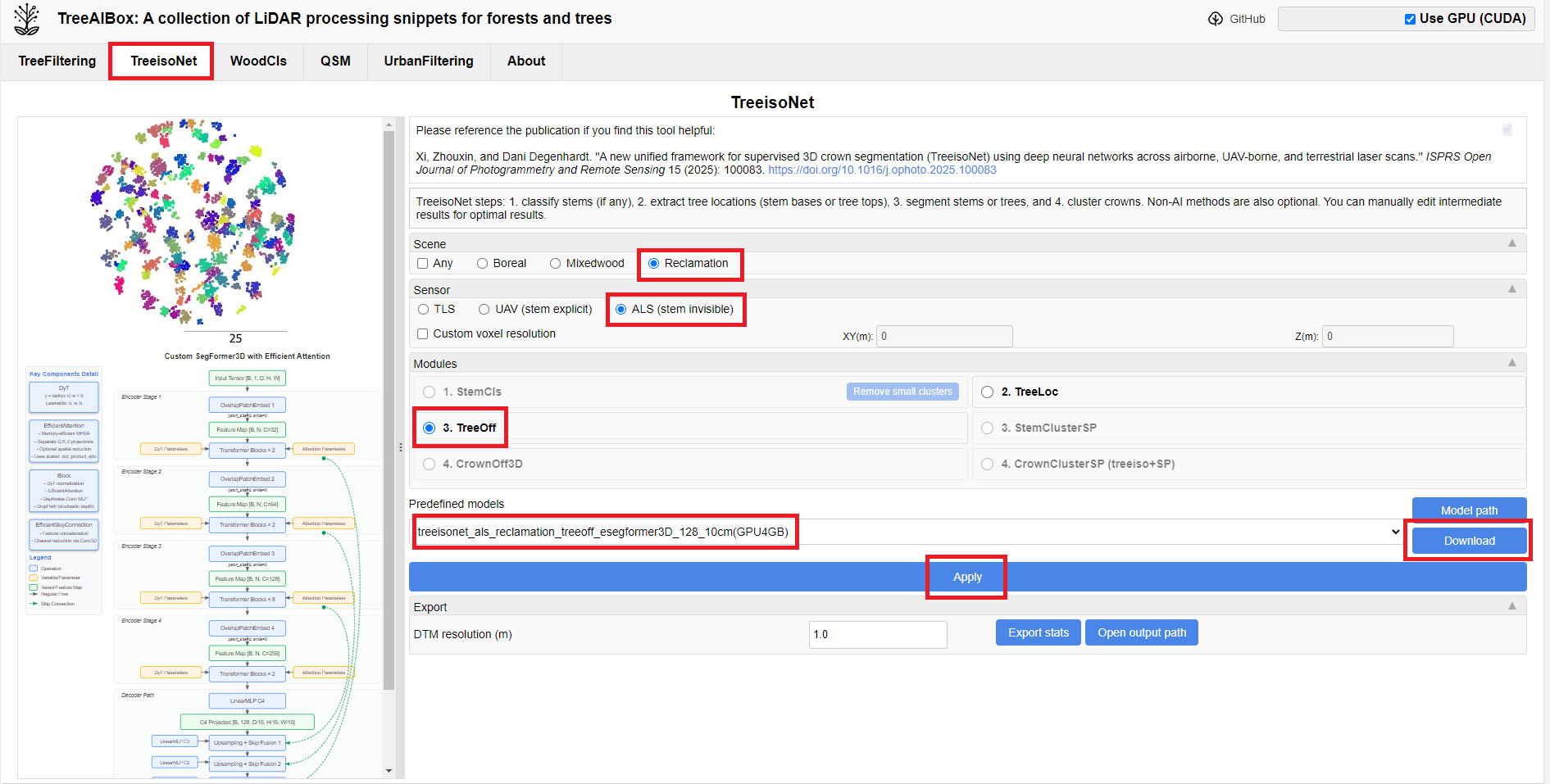Click the up arrow of the image panel scrollbar
This screenshot has width=1550, height=784.
389,125
